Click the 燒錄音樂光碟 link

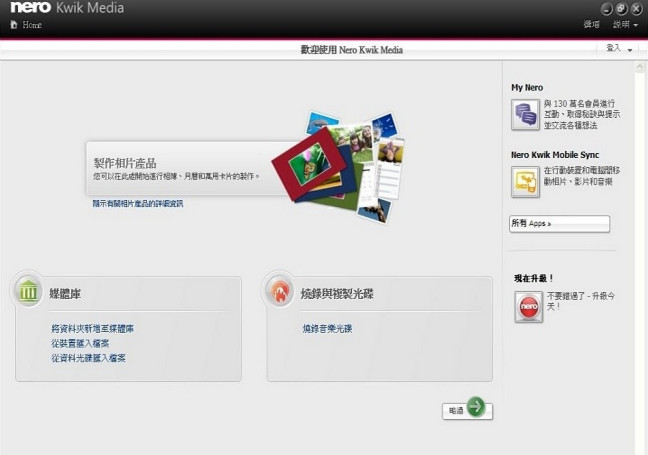[327, 328]
